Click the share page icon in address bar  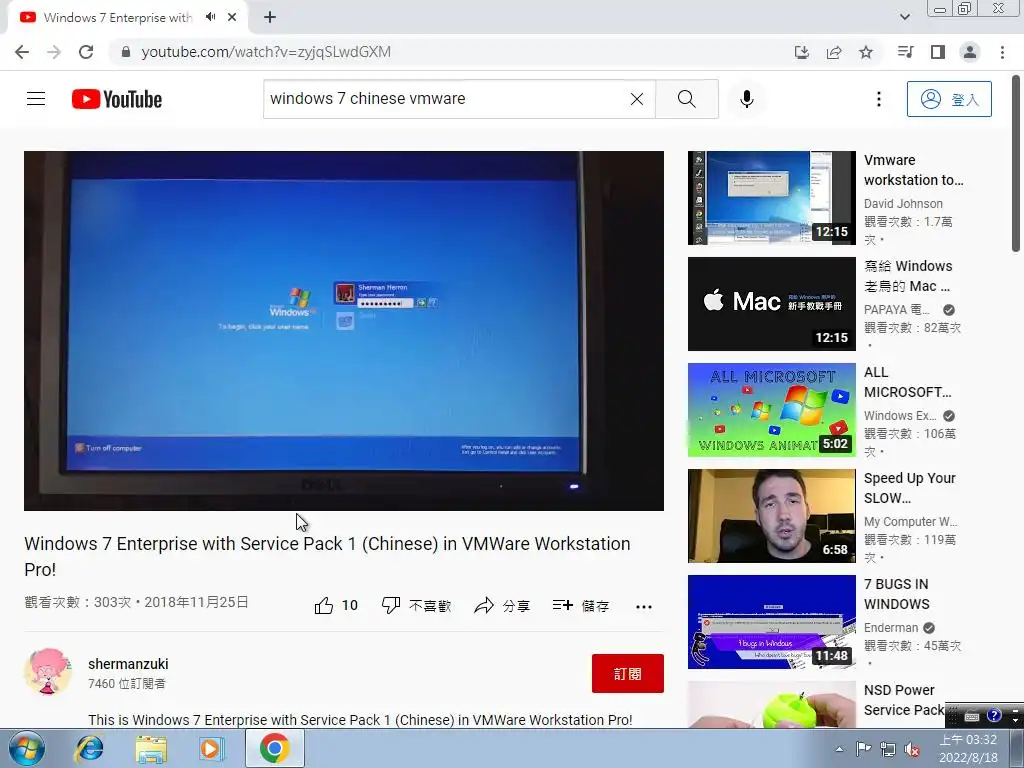834,52
